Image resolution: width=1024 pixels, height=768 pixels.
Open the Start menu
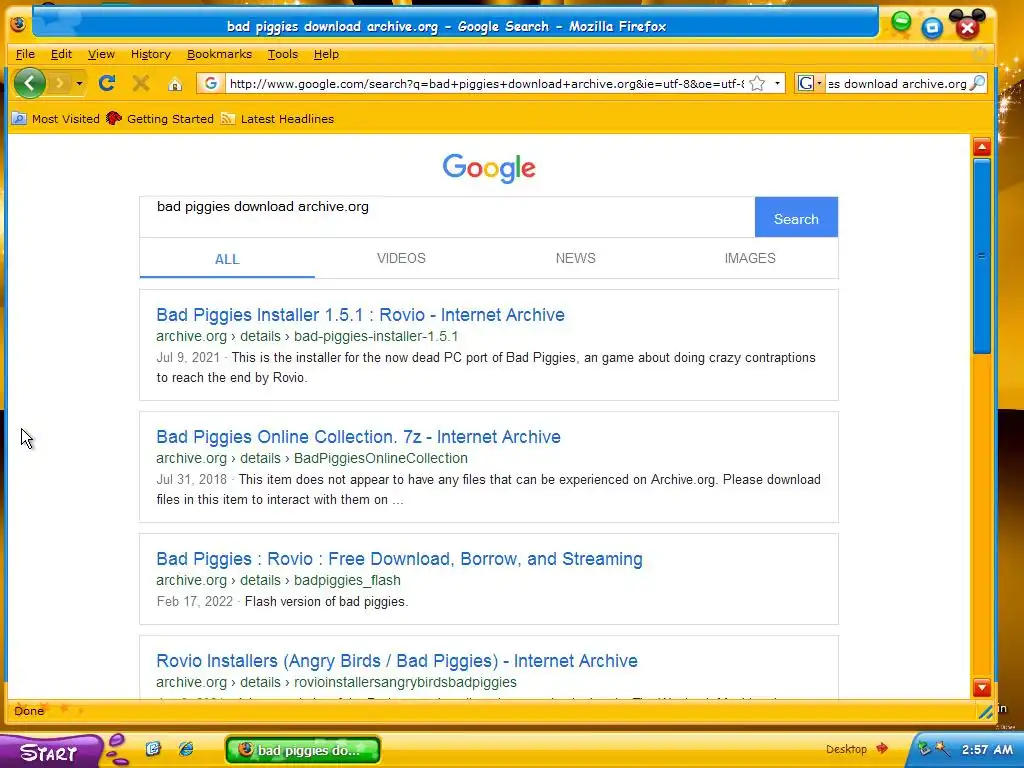tap(50, 752)
